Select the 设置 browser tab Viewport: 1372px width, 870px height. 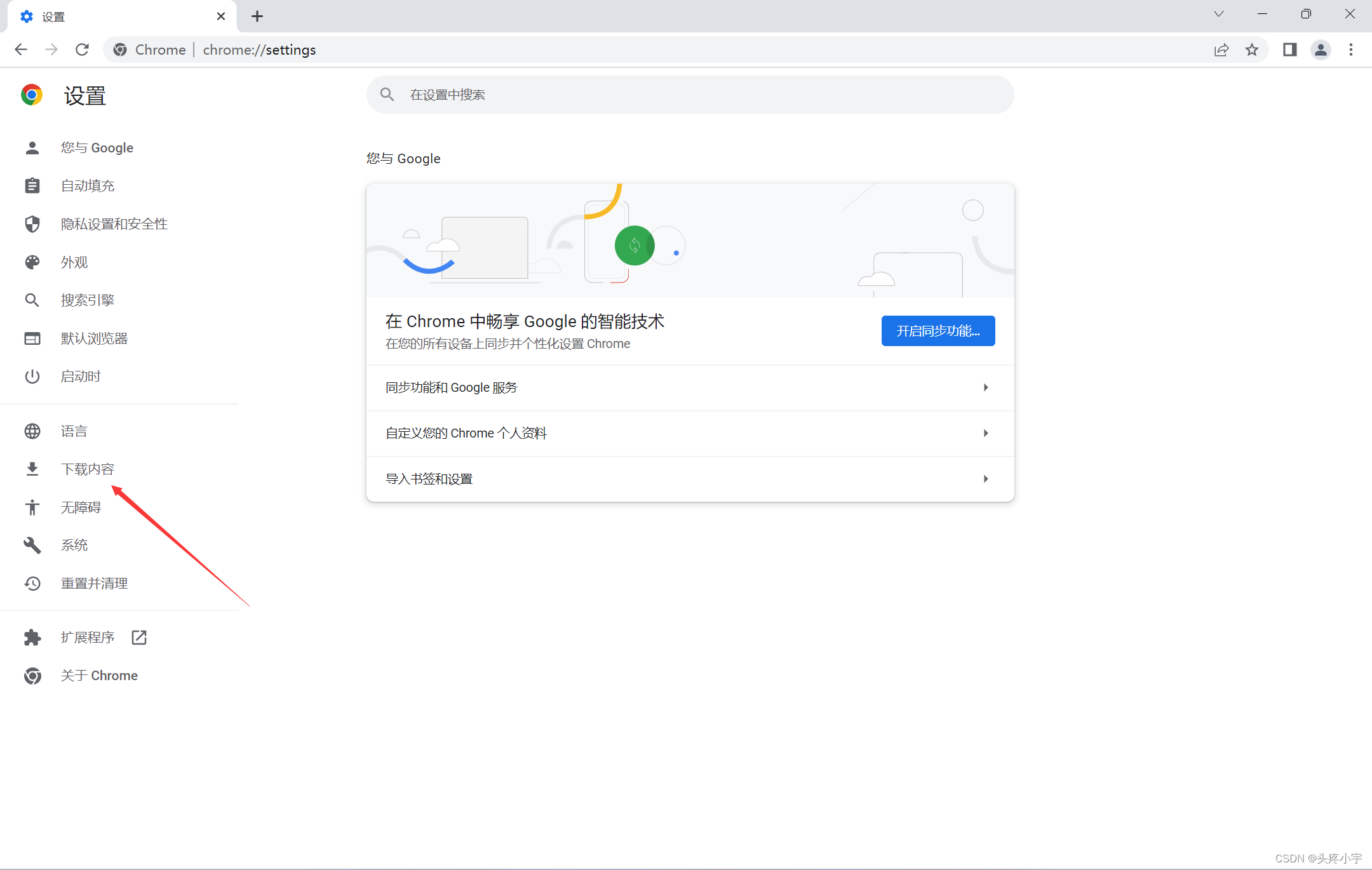click(x=122, y=17)
